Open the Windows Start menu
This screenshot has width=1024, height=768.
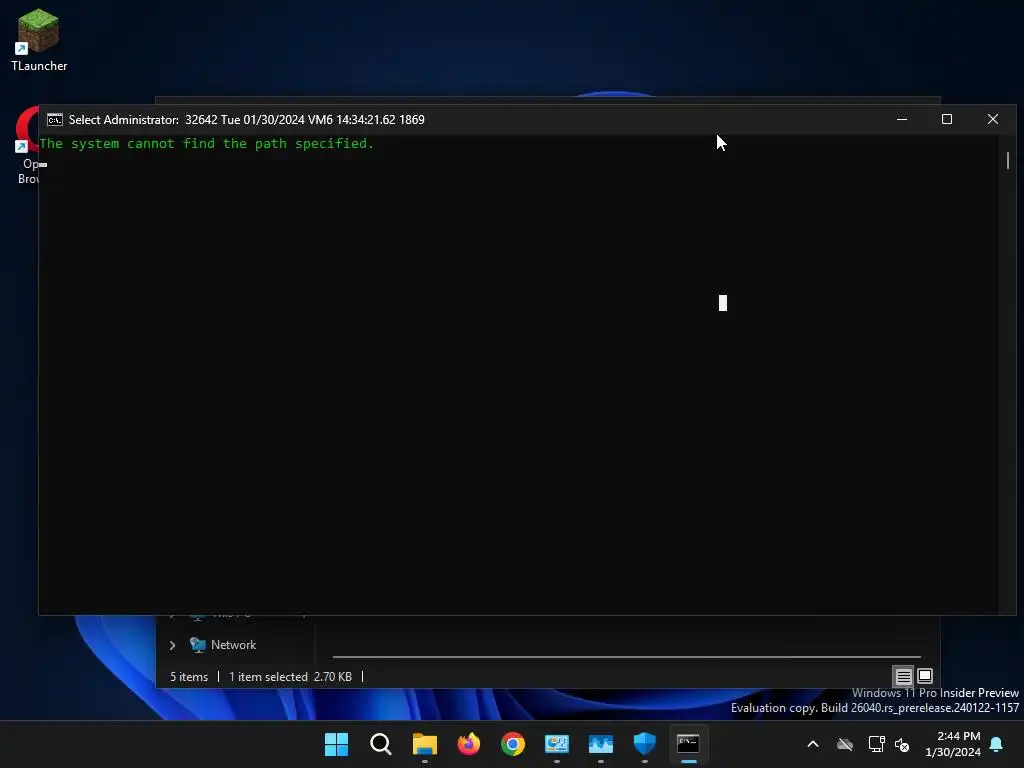tap(336, 744)
